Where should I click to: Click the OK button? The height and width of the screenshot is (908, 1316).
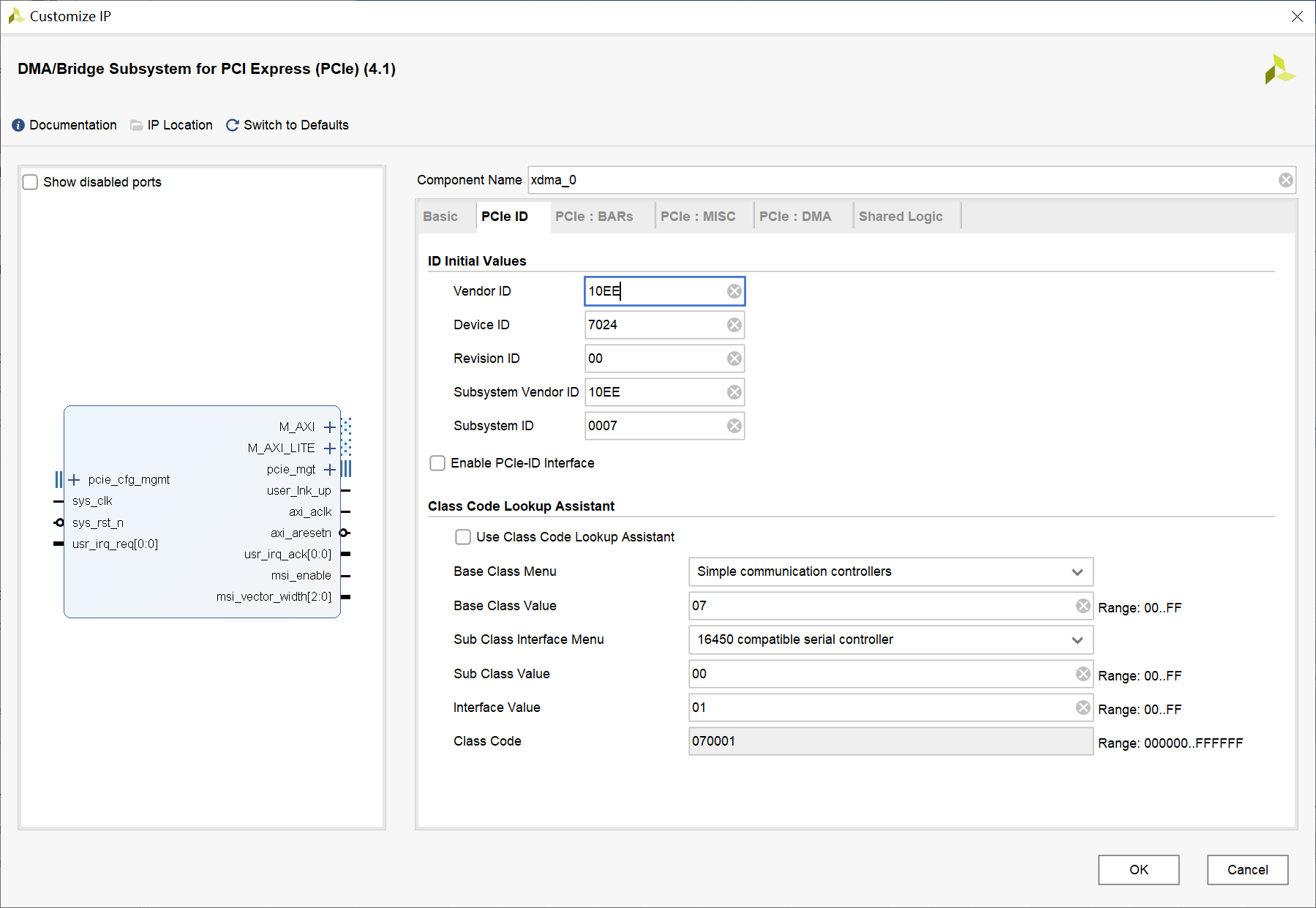1138,870
